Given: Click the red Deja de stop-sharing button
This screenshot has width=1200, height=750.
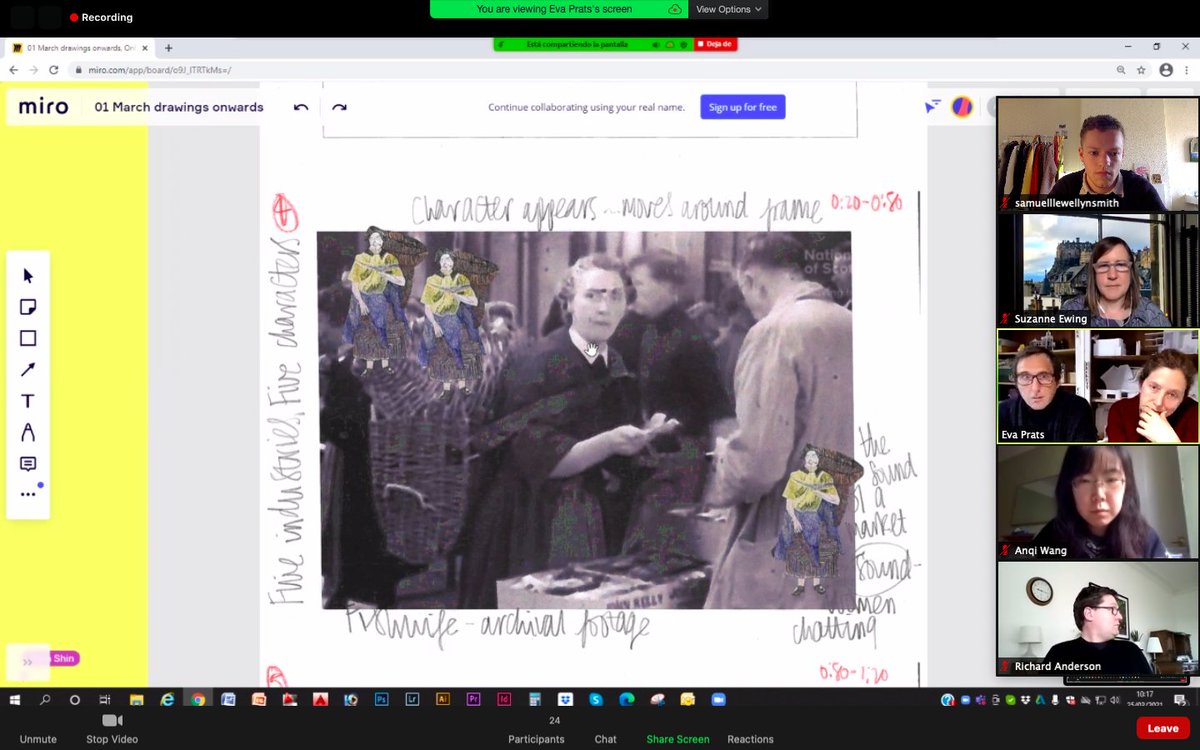Looking at the screenshot, I should [x=715, y=44].
